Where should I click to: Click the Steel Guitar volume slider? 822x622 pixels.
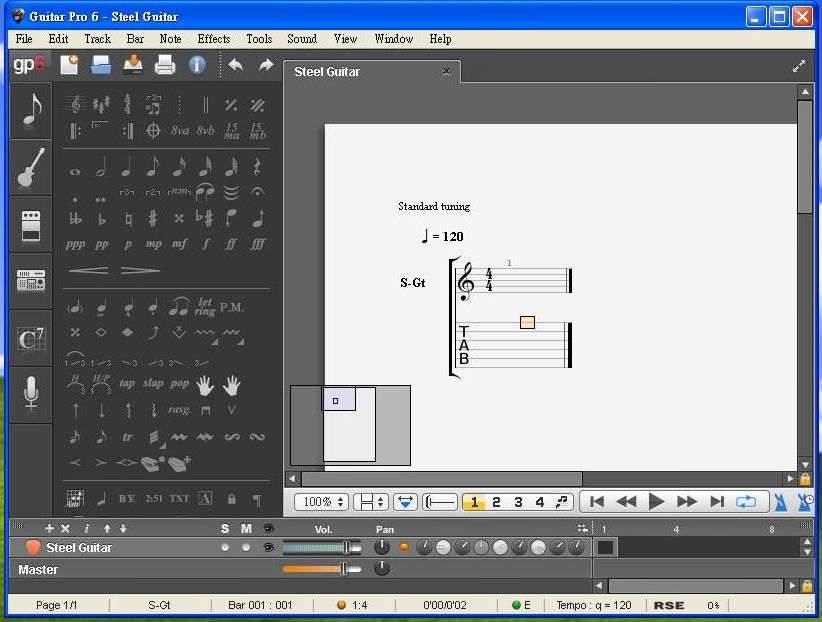(x=322, y=548)
